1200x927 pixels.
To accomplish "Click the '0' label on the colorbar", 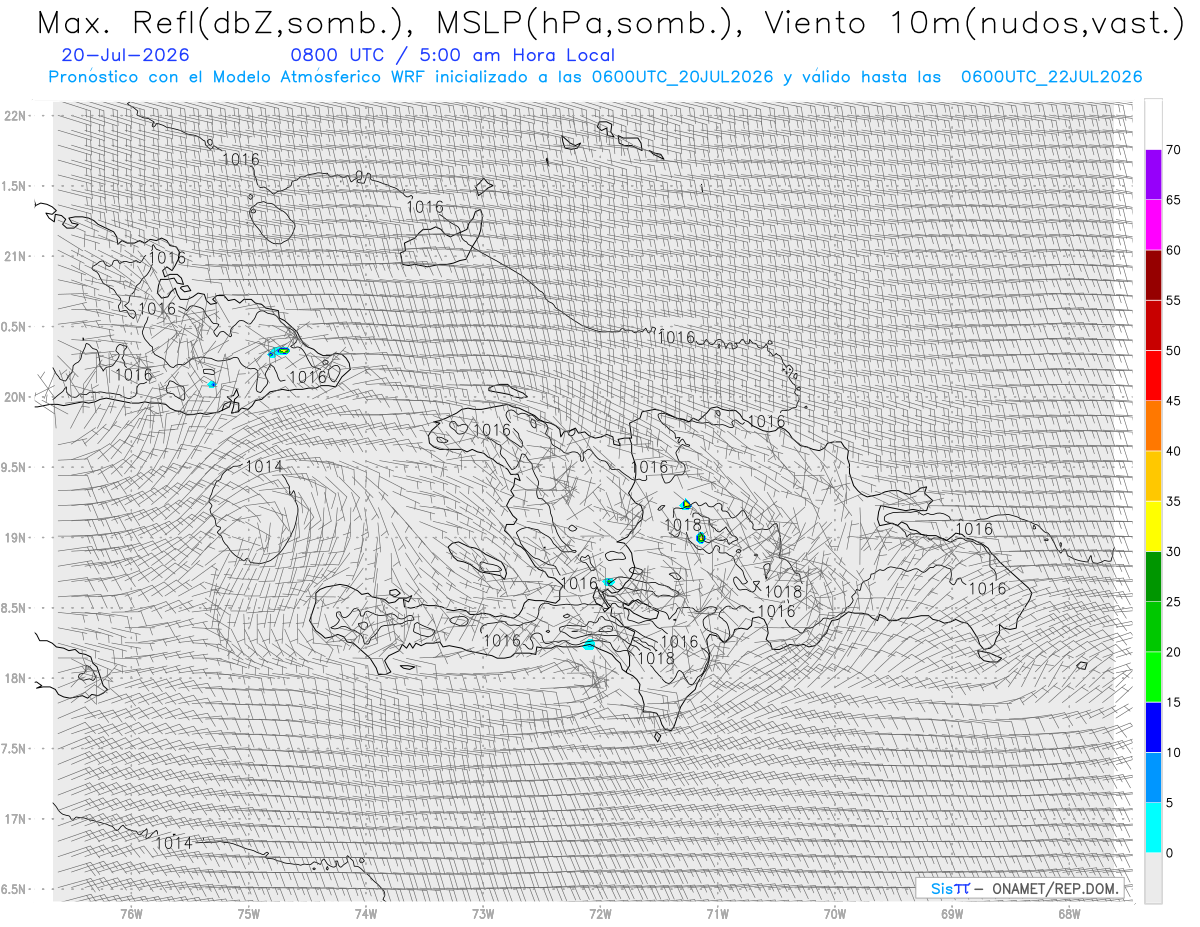I will tap(1170, 852).
